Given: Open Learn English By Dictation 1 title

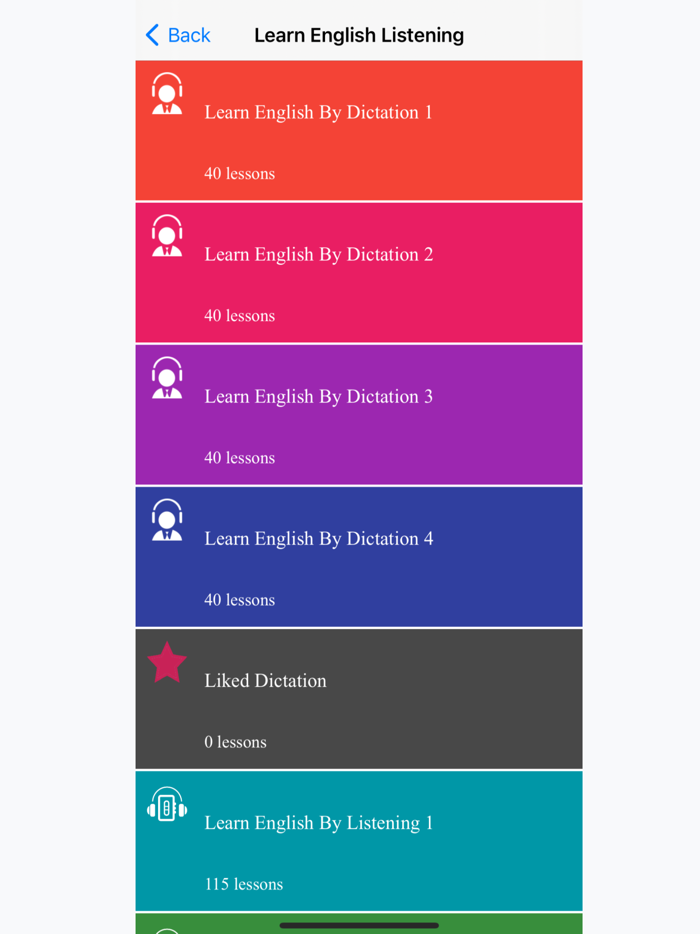Looking at the screenshot, I should pos(318,112).
